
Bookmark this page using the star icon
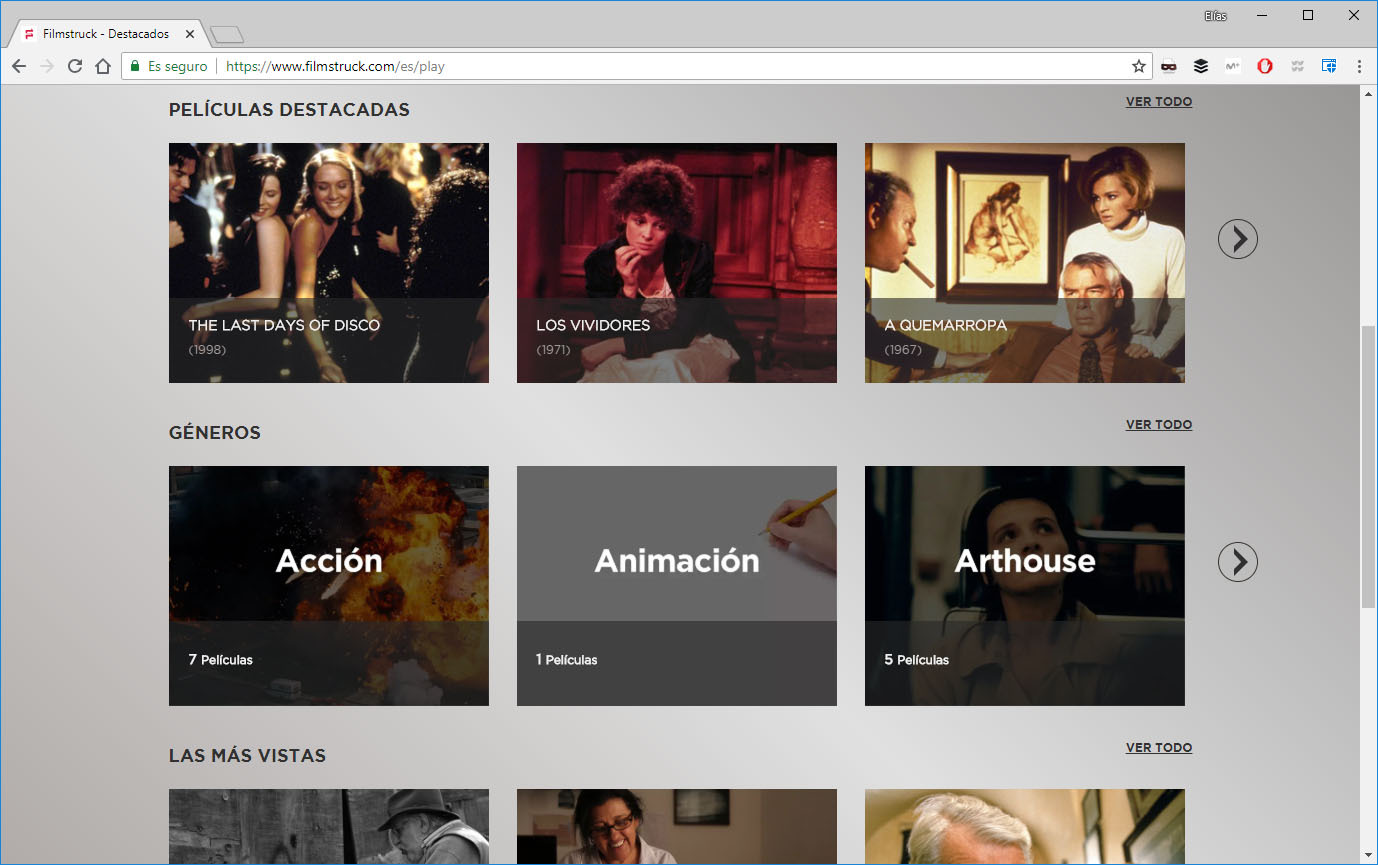click(x=1138, y=66)
